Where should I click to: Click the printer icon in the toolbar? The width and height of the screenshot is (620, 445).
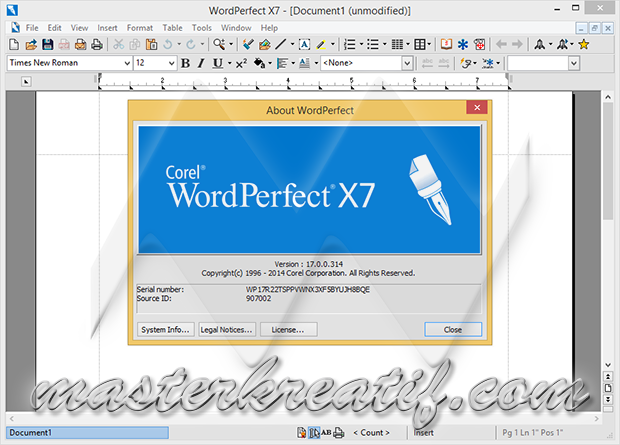(x=96, y=44)
